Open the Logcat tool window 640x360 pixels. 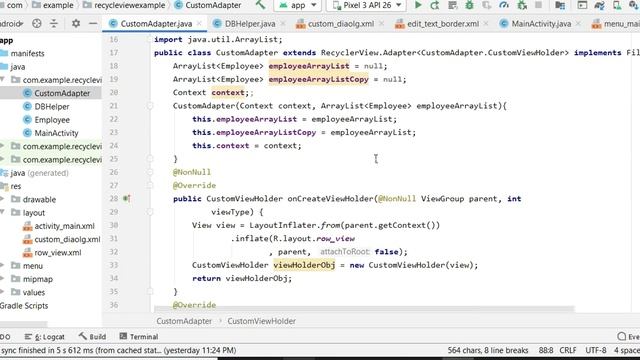[x=45, y=337]
